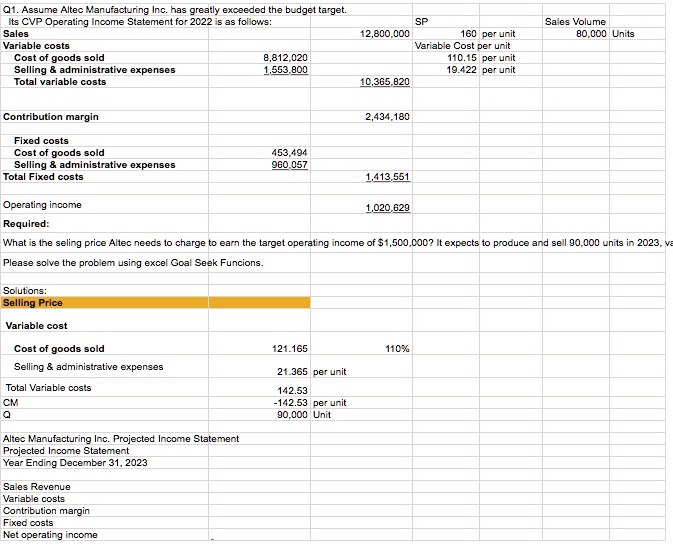The height and width of the screenshot is (552, 673).
Task: Click the Variable Cost per unit label
Action: 463,46
